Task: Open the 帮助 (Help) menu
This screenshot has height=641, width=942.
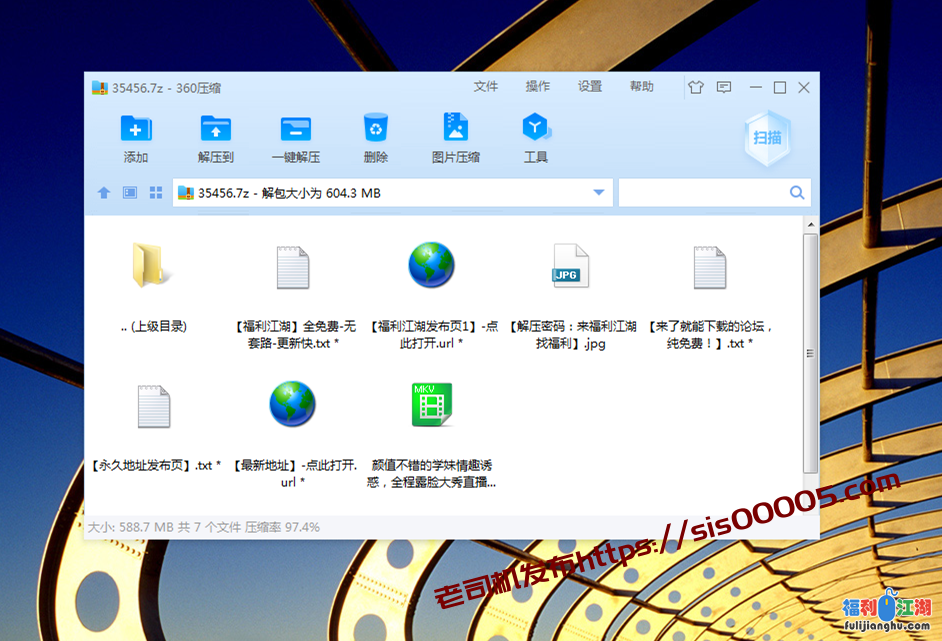Action: [642, 87]
